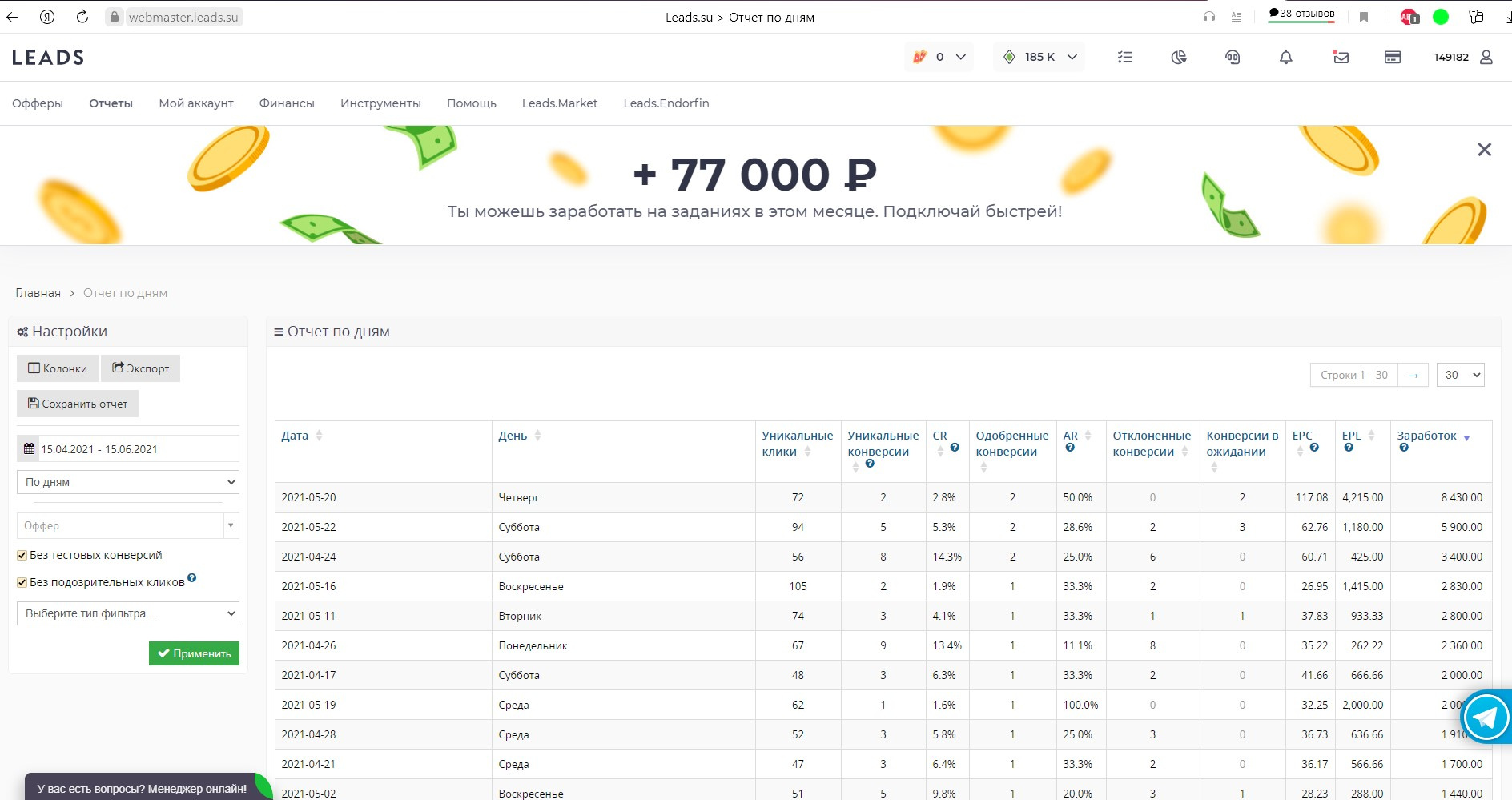1512x800 pixels.
Task: Click the Понедельник day cell
Action: click(x=533, y=645)
